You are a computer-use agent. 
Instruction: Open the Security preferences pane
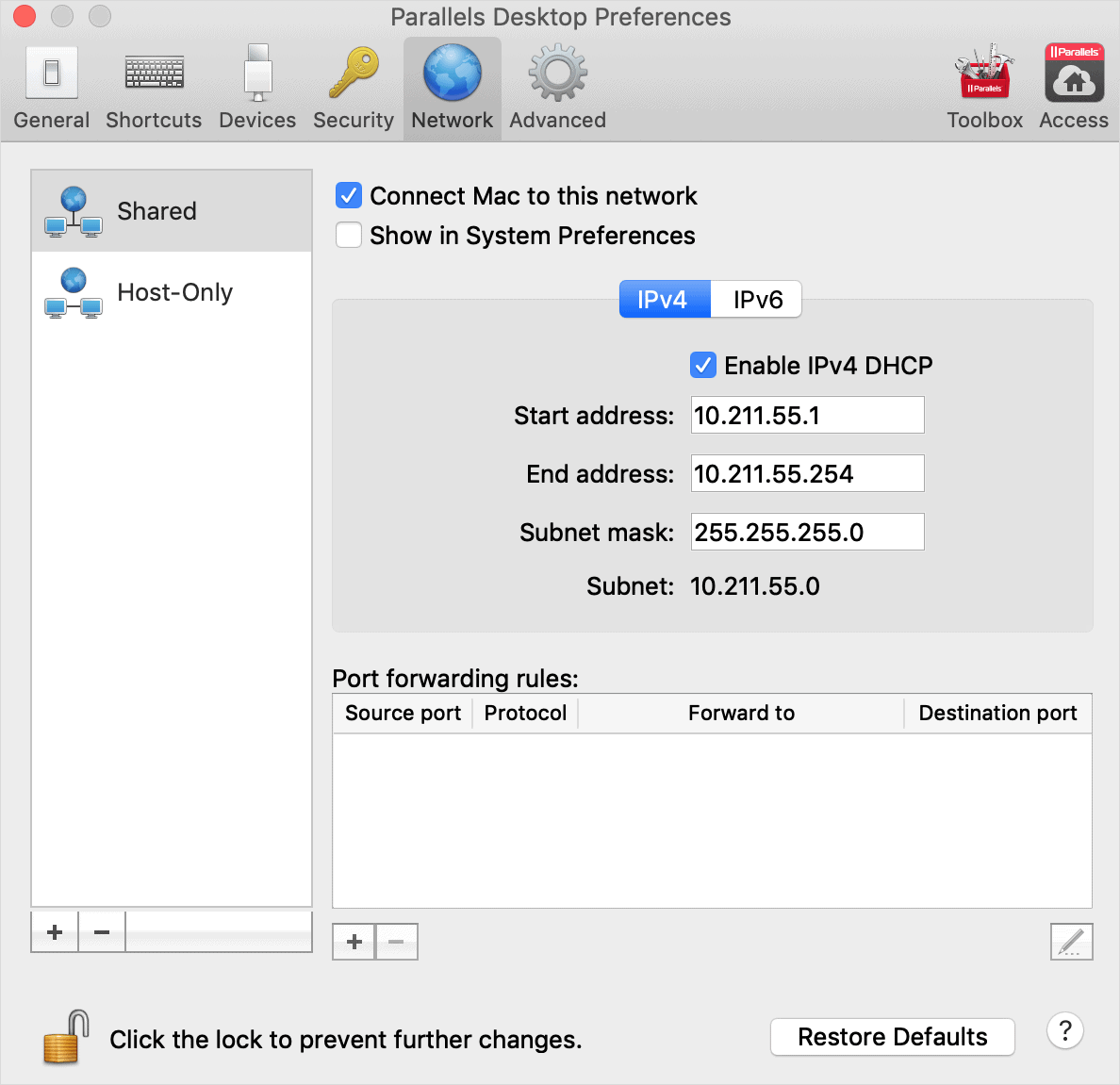pos(353,85)
